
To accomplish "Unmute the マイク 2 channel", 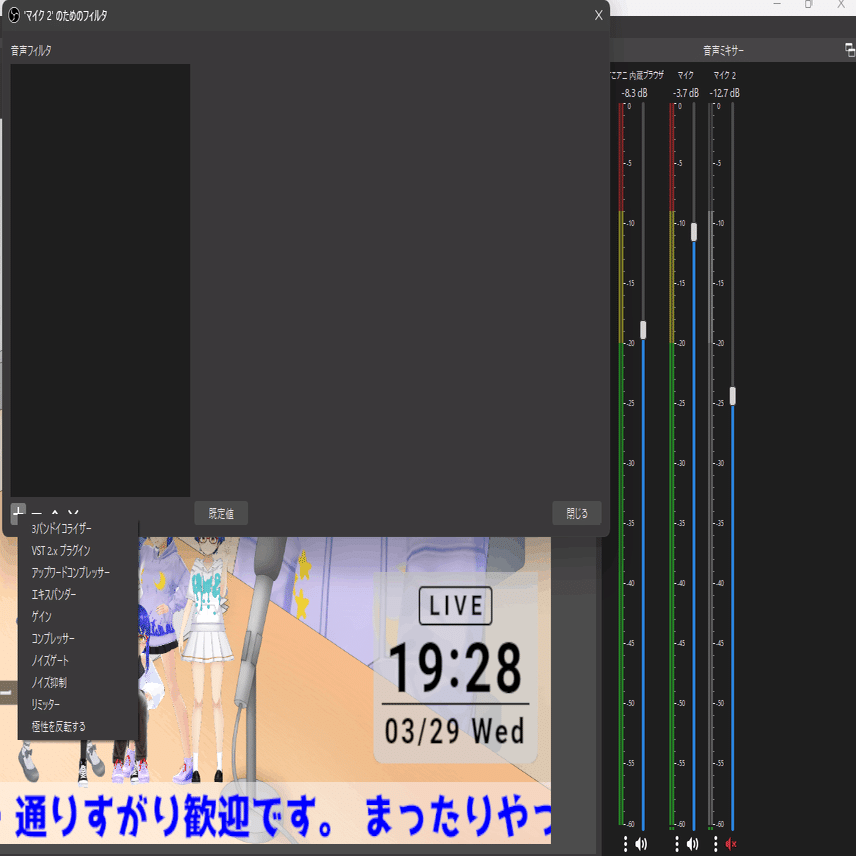I will 730,843.
